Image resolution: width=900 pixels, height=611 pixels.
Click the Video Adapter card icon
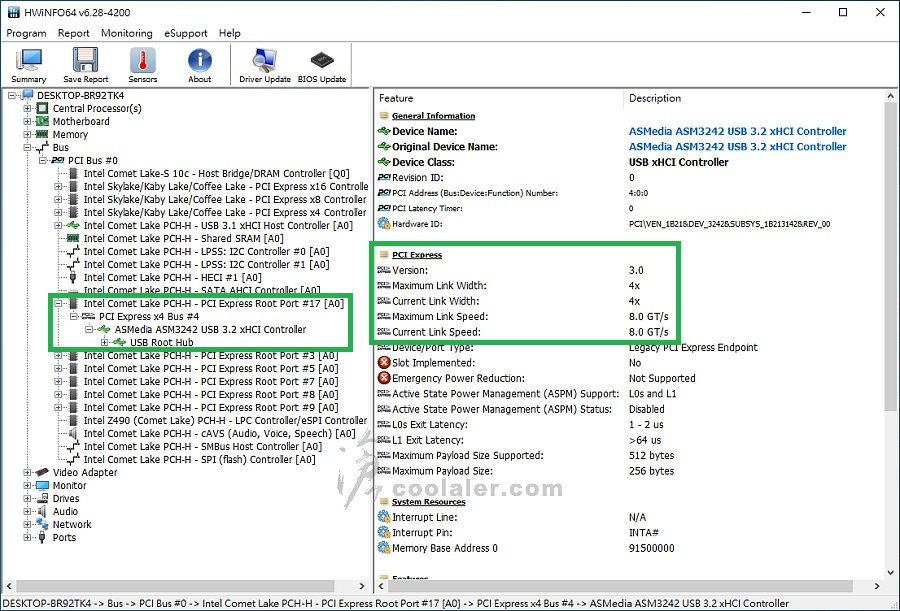click(42, 472)
